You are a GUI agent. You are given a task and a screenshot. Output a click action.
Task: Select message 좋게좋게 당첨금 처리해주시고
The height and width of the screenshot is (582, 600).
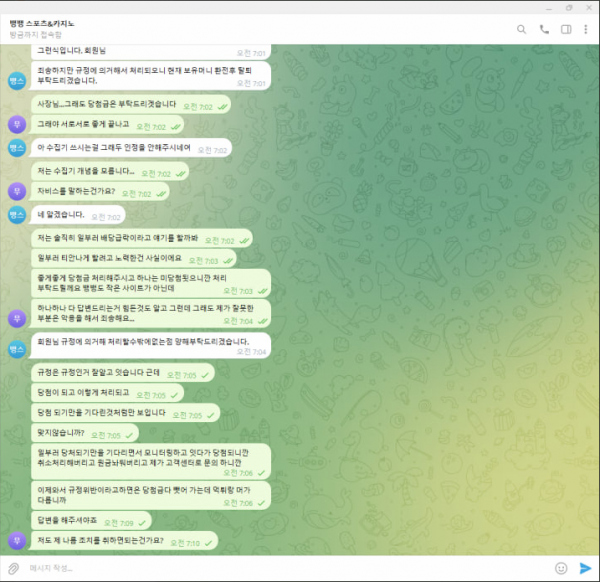pos(151,283)
